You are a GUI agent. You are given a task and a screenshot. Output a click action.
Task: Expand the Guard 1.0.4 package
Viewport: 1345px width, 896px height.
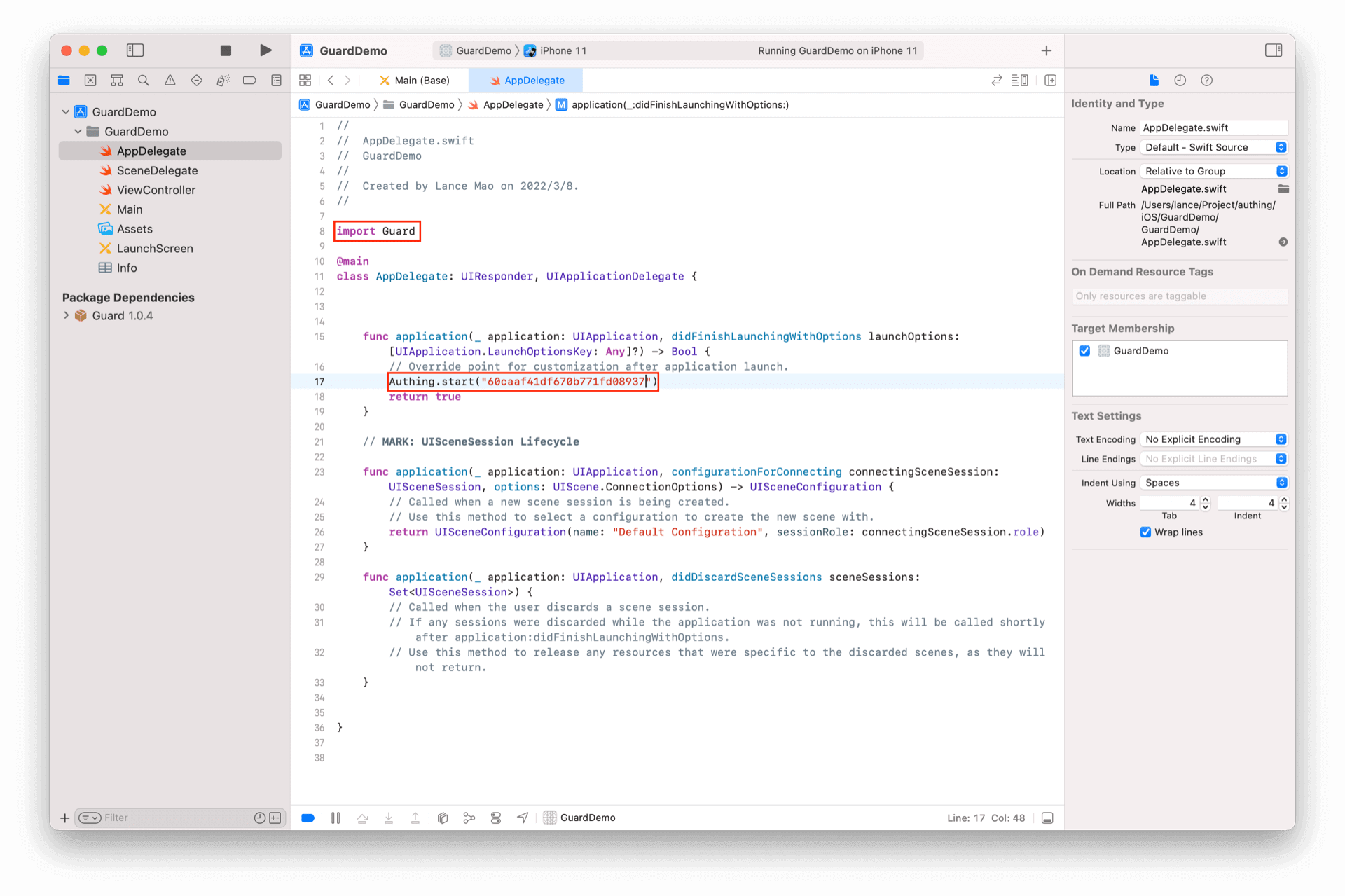tap(67, 316)
